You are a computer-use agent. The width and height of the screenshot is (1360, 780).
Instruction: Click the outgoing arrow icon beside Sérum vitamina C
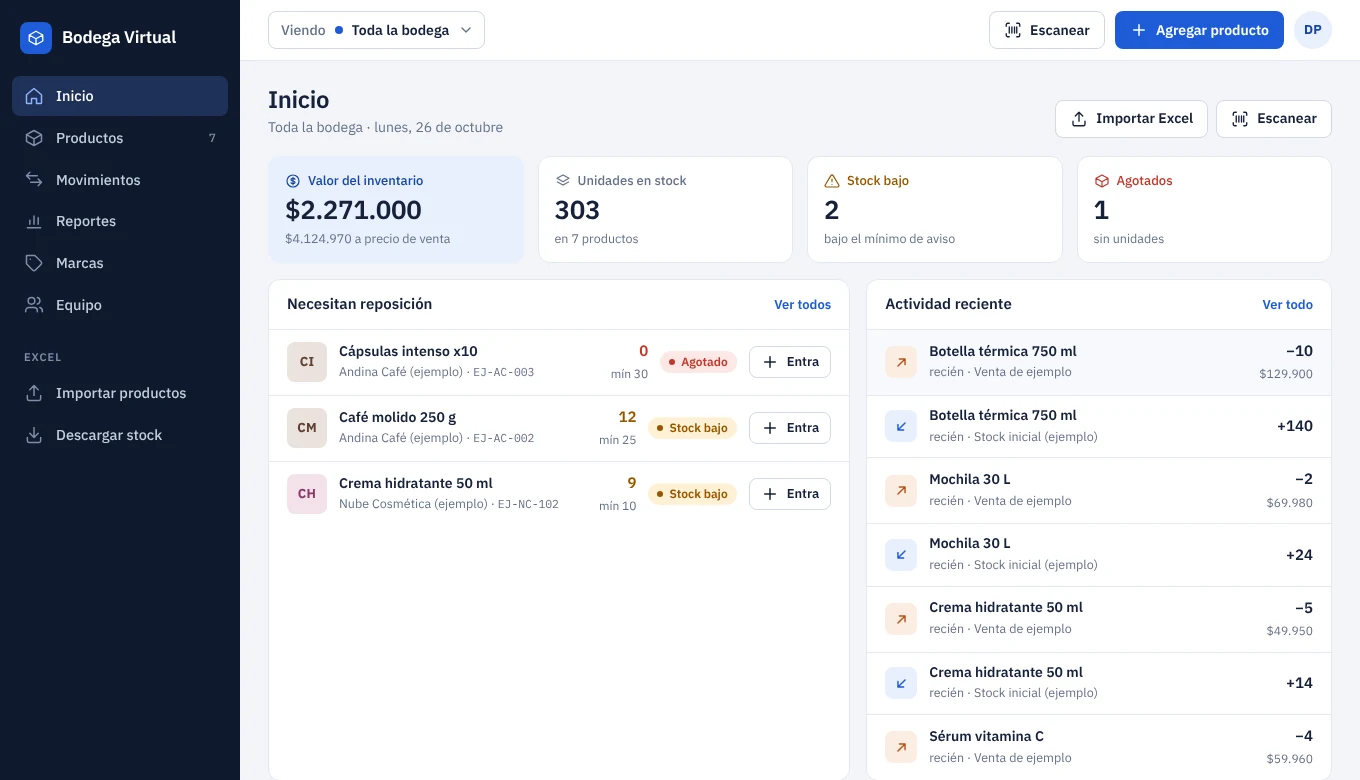(901, 747)
